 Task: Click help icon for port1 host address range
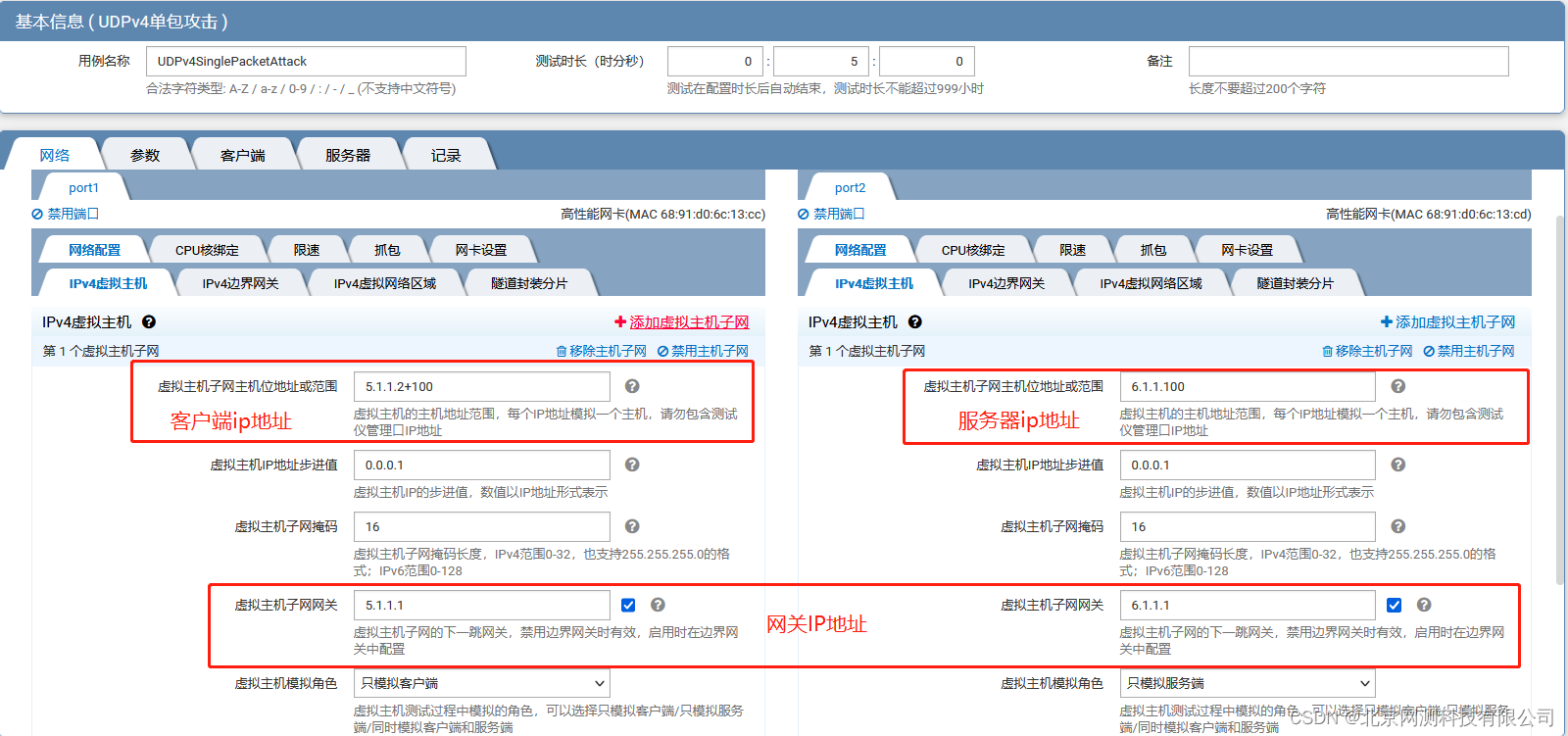coord(632,386)
